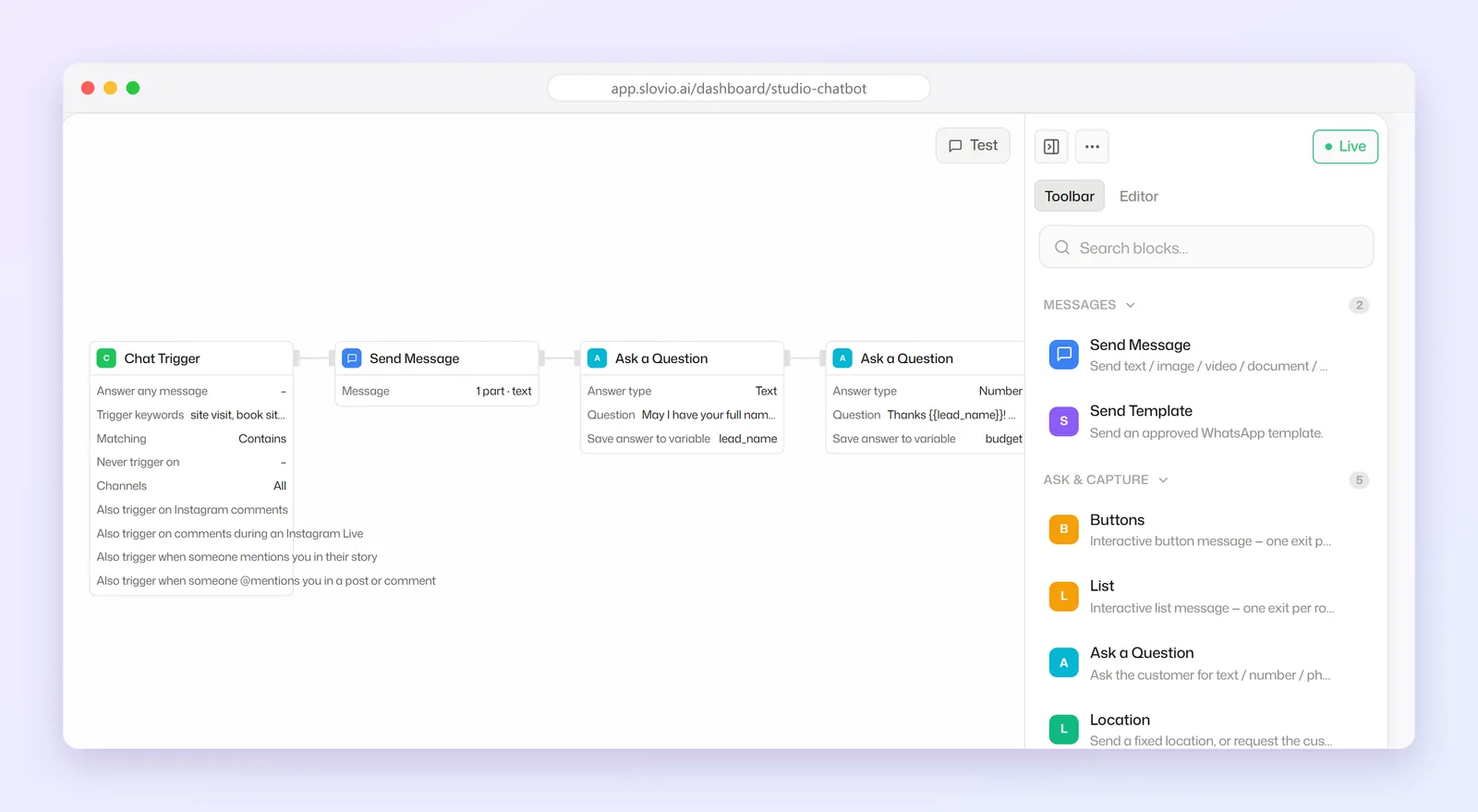Click the Send Message node title on canvas
The height and width of the screenshot is (812, 1478).
[414, 358]
